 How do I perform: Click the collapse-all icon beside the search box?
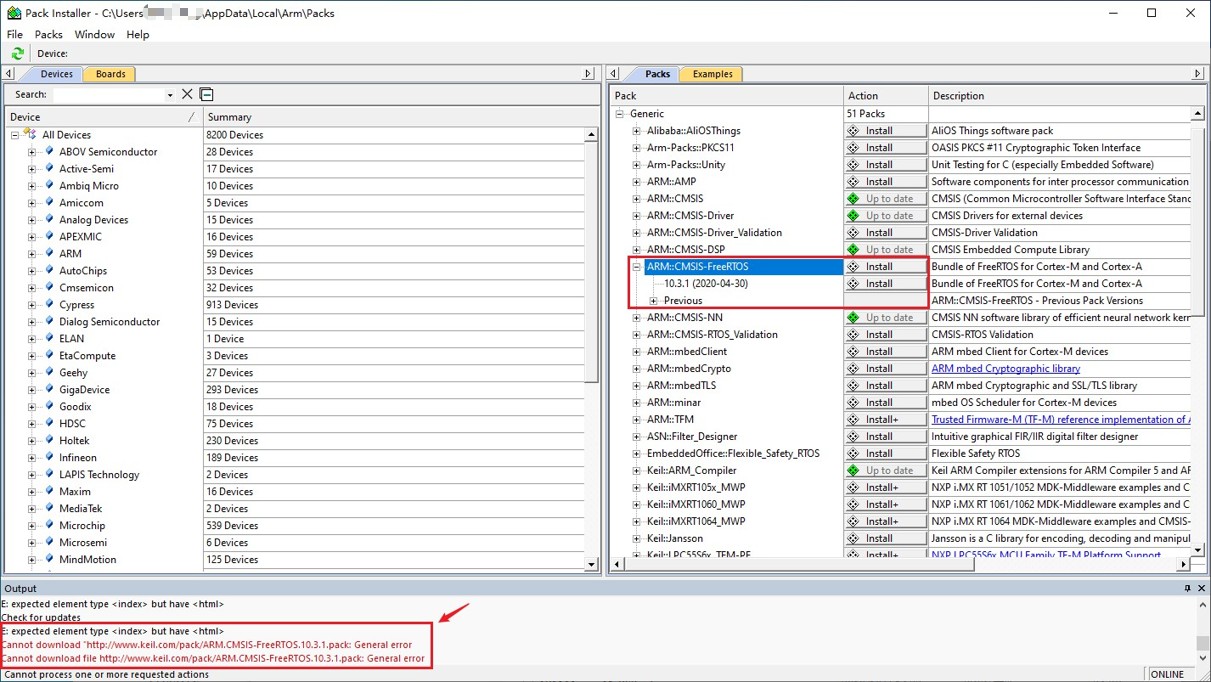tap(207, 94)
